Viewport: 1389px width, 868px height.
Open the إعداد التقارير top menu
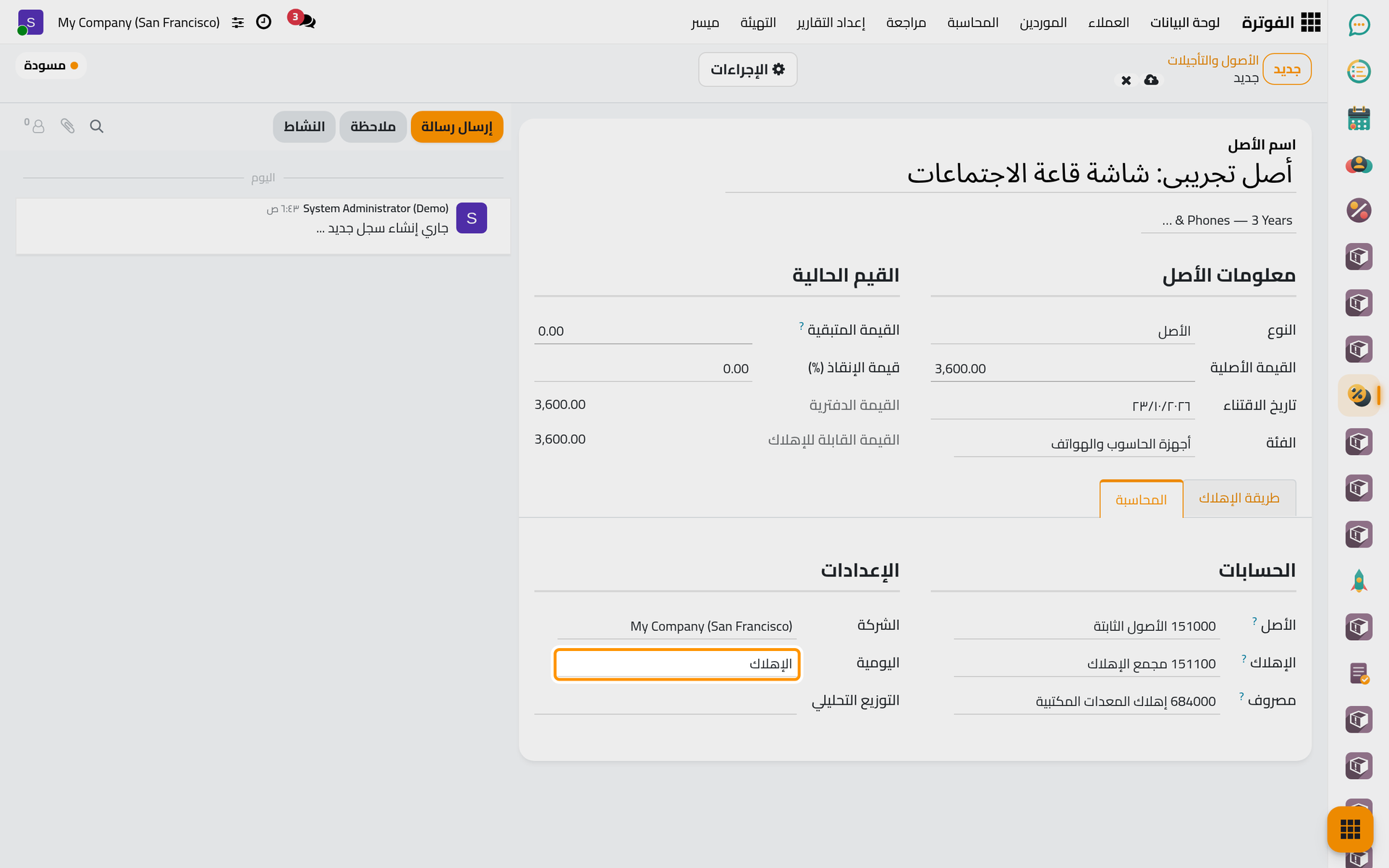coord(831,22)
